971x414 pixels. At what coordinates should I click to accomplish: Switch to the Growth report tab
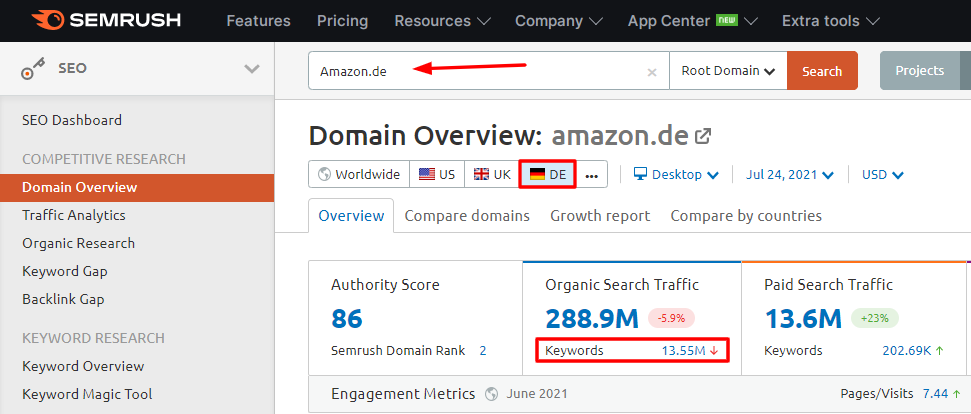coord(600,216)
